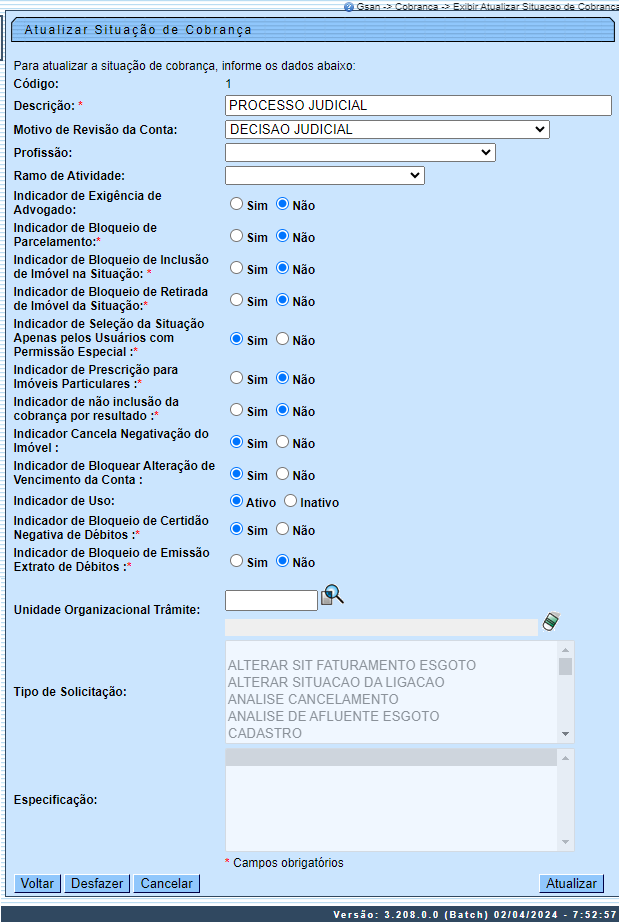619x922 pixels.
Task: Set Não for Bloqueio de Retirada de Imóvel
Action: click(283, 300)
